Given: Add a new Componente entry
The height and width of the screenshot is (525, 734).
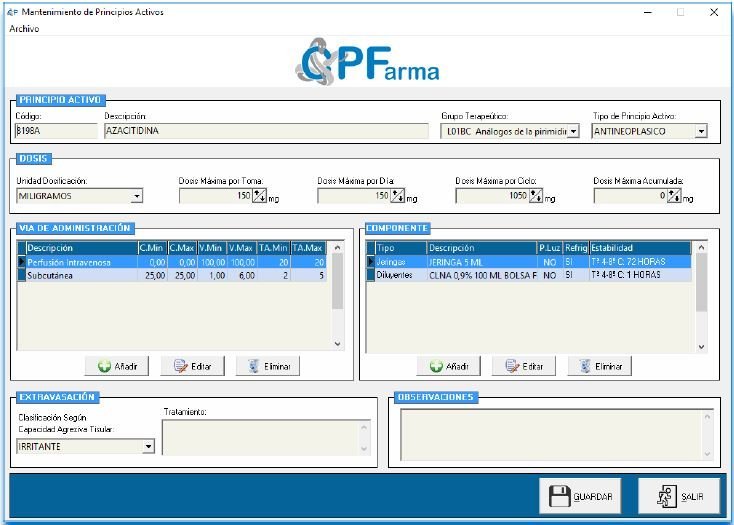Looking at the screenshot, I should pos(449,366).
